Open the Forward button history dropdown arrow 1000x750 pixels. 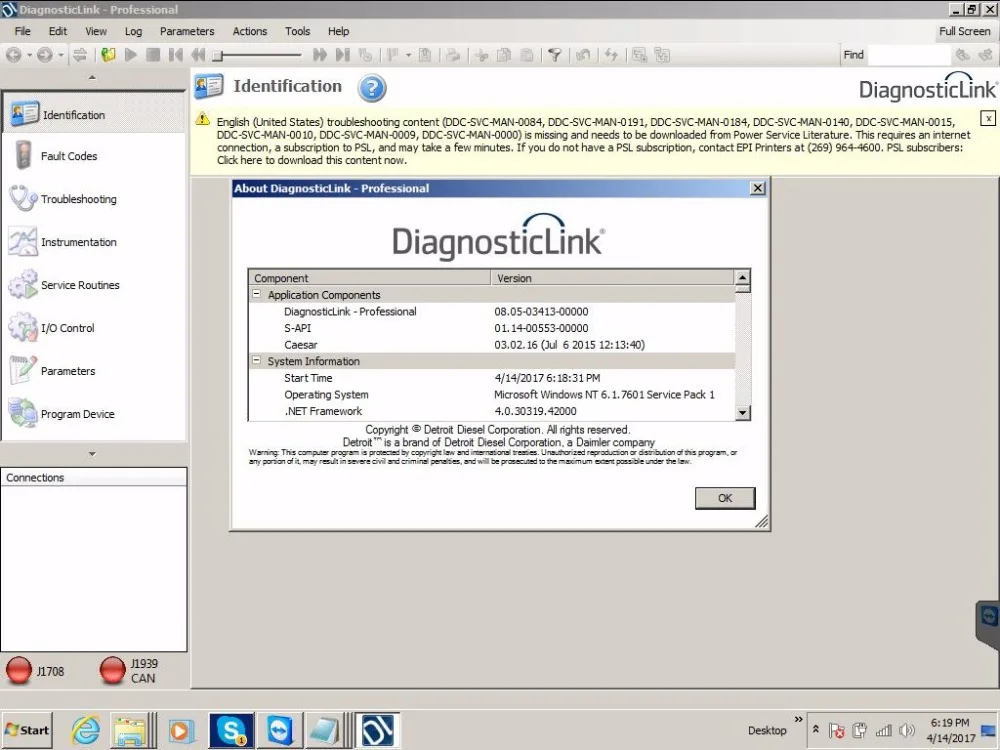coord(61,55)
